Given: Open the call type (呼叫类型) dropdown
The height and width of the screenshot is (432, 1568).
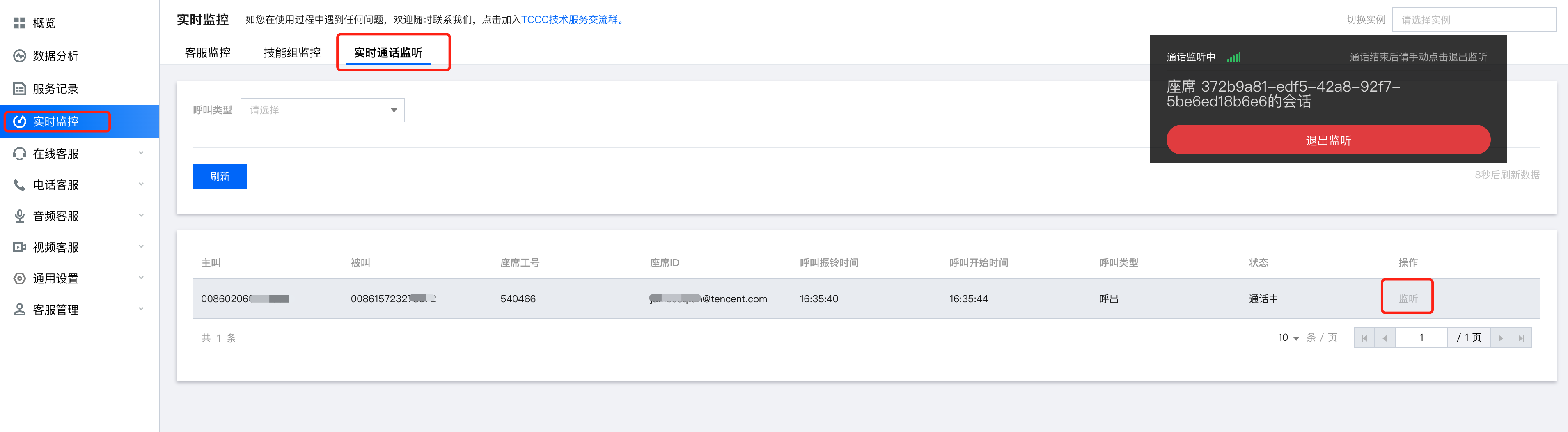Looking at the screenshot, I should 322,110.
